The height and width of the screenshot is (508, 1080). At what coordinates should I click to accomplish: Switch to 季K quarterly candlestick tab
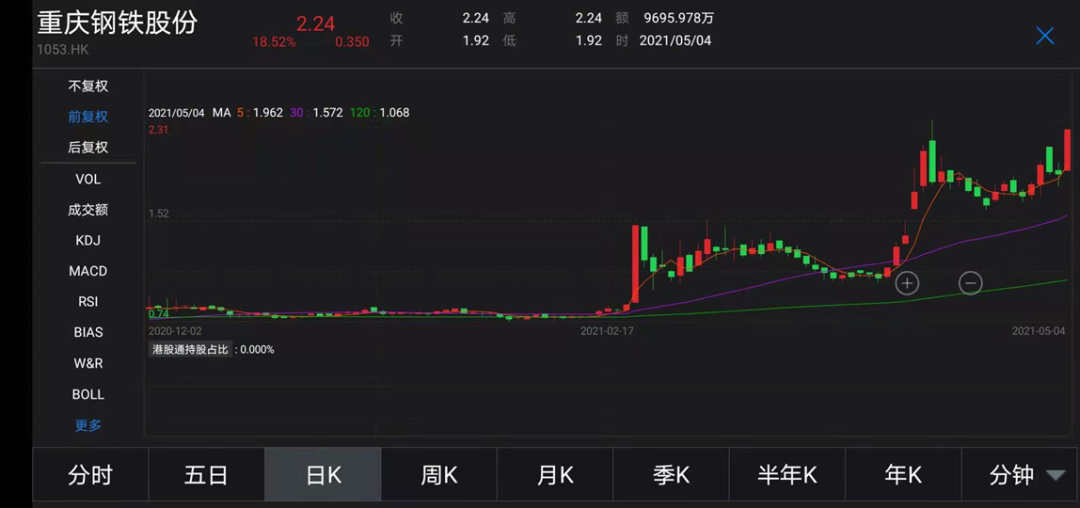[x=671, y=475]
